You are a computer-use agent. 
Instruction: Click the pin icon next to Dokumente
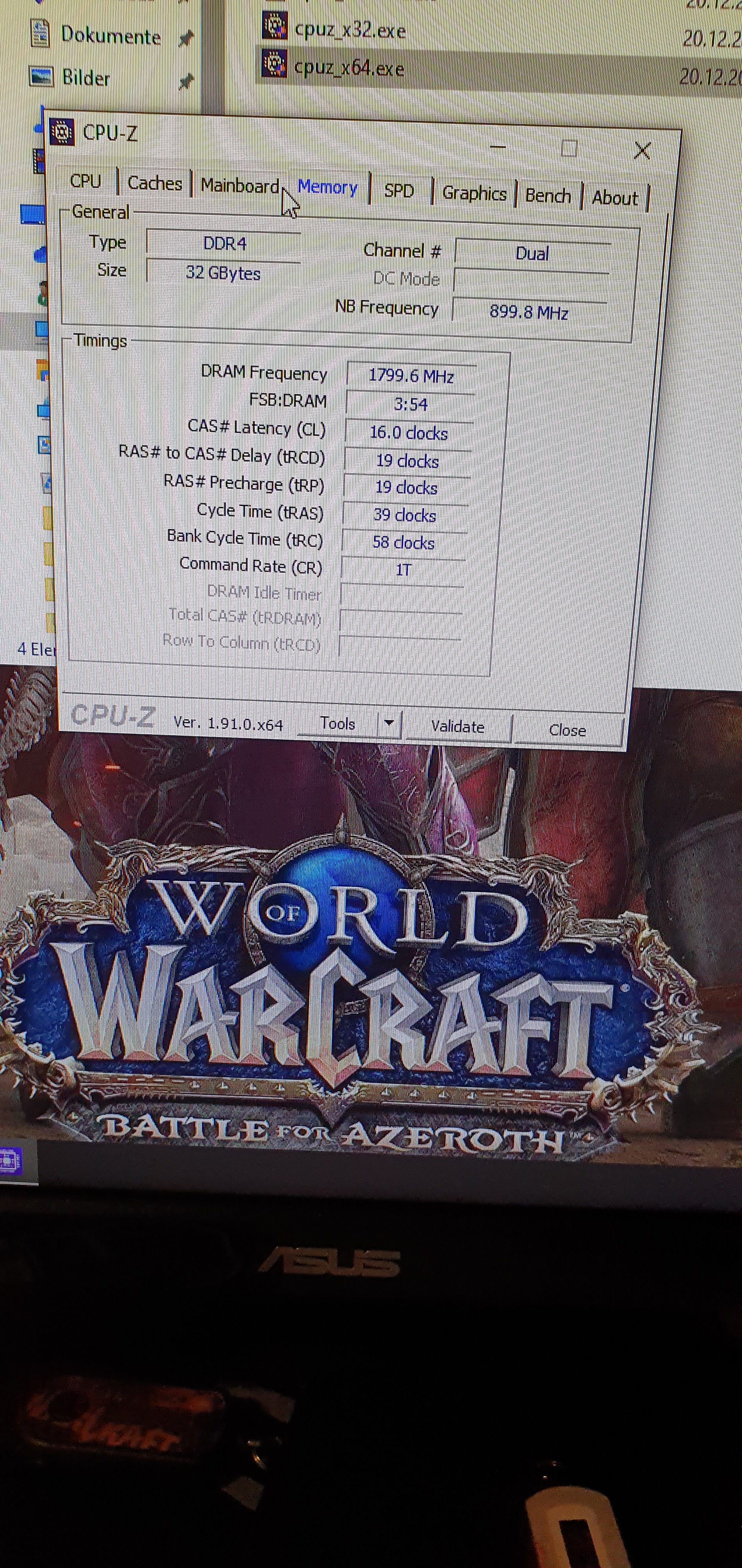click(x=185, y=39)
